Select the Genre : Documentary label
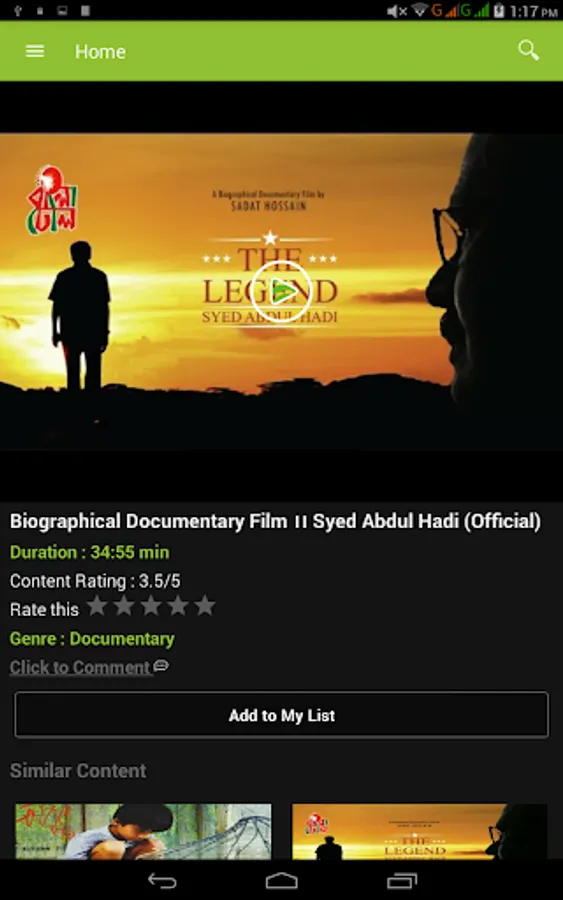 point(92,639)
